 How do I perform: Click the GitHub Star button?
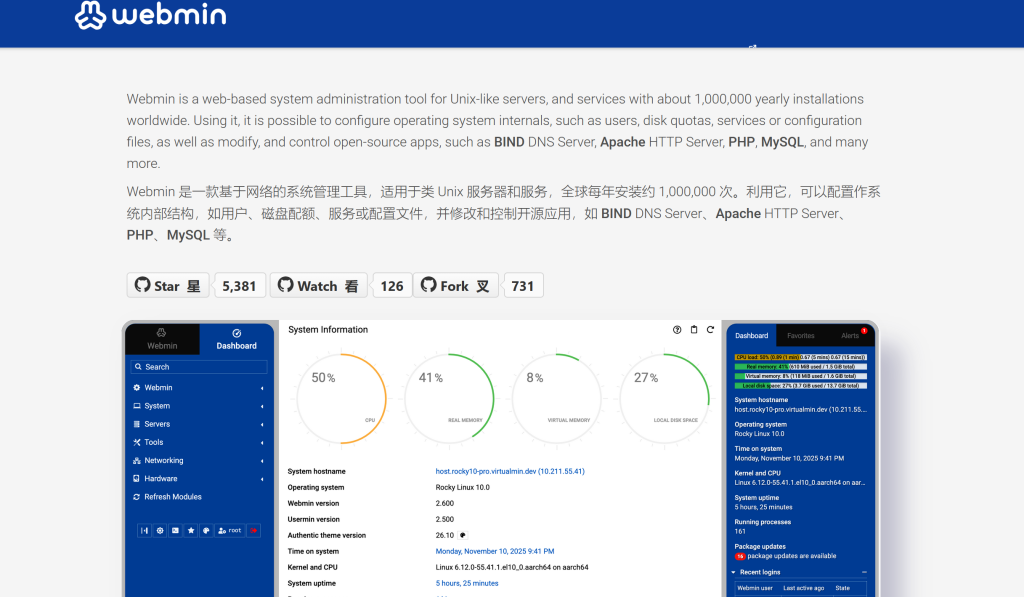167,285
